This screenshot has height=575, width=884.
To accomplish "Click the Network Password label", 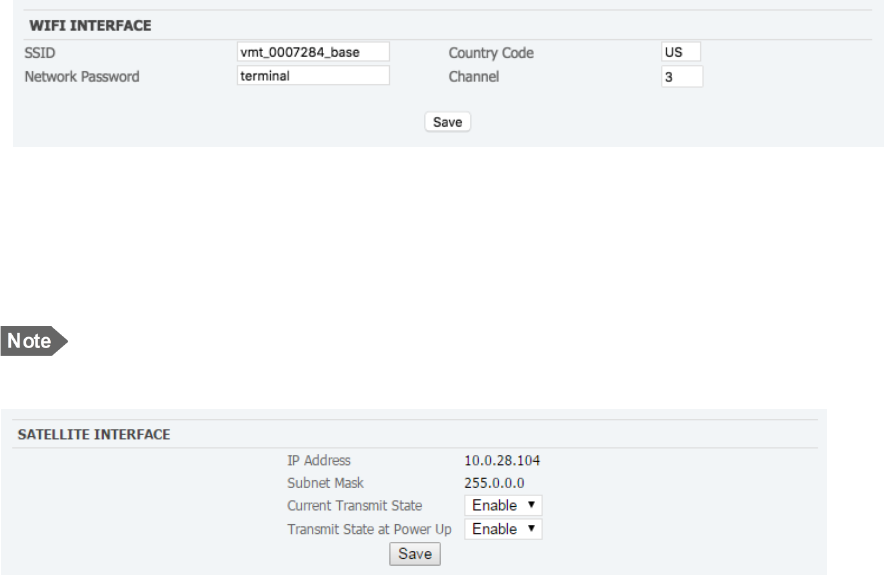I will (x=81, y=77).
